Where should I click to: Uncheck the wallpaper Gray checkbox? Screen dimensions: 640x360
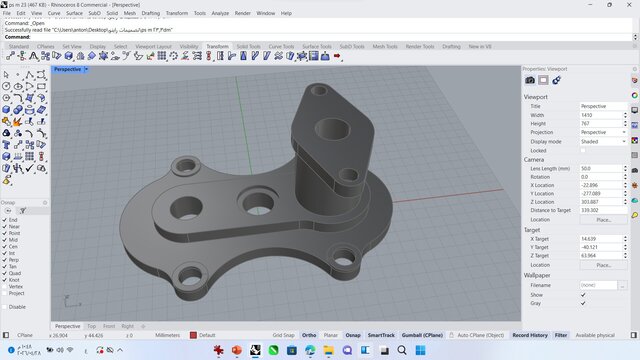point(583,303)
